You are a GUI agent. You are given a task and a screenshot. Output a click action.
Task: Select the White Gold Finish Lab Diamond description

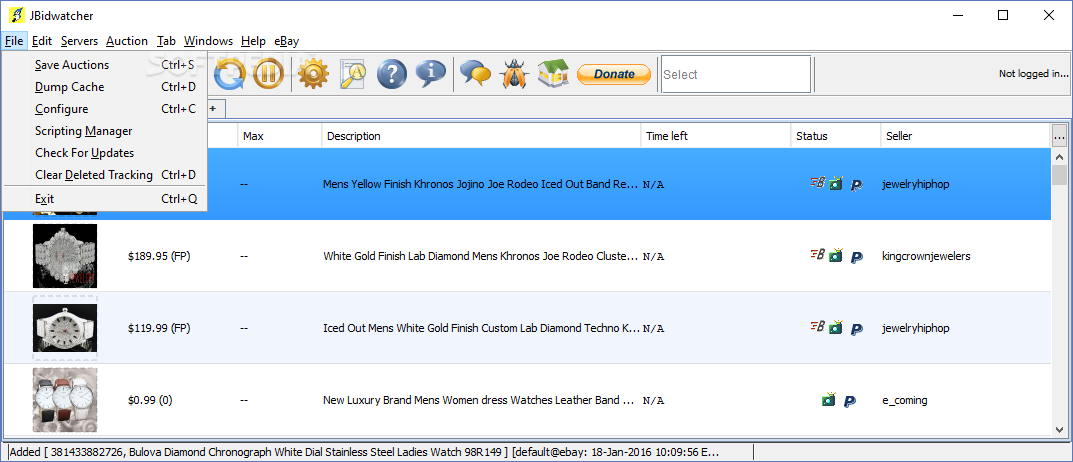482,256
